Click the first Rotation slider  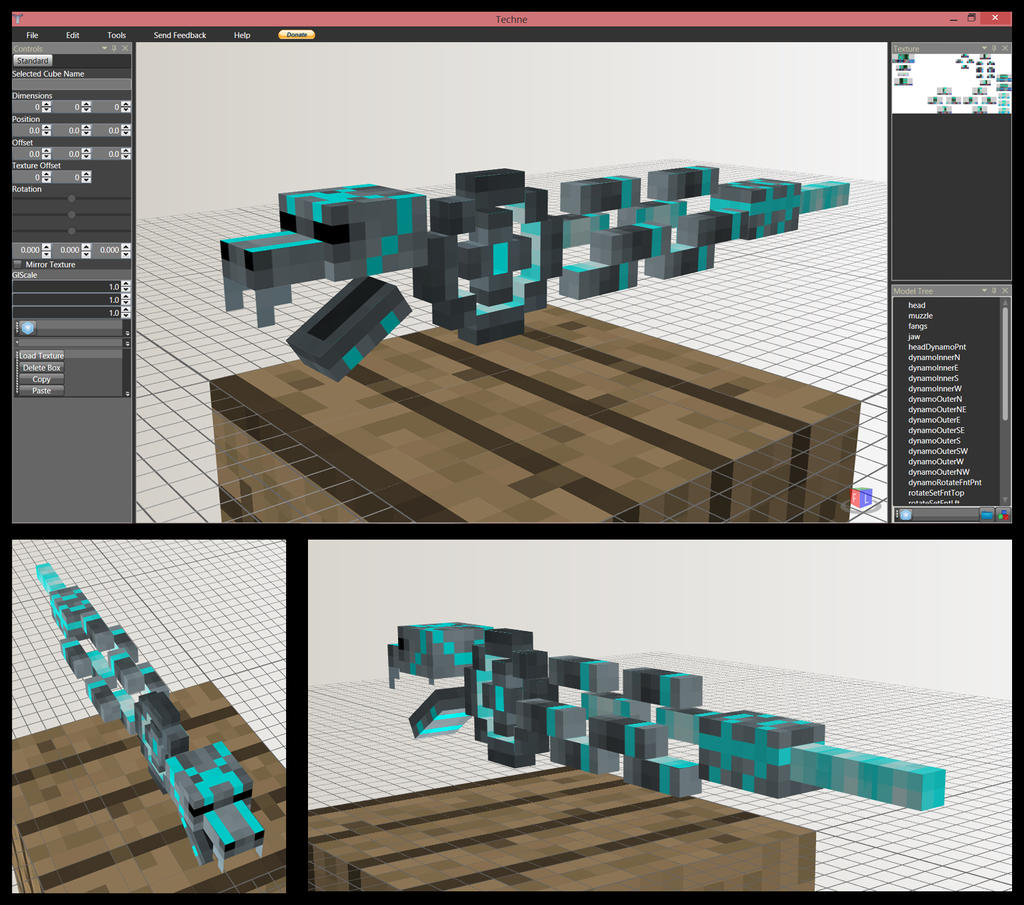click(x=71, y=198)
